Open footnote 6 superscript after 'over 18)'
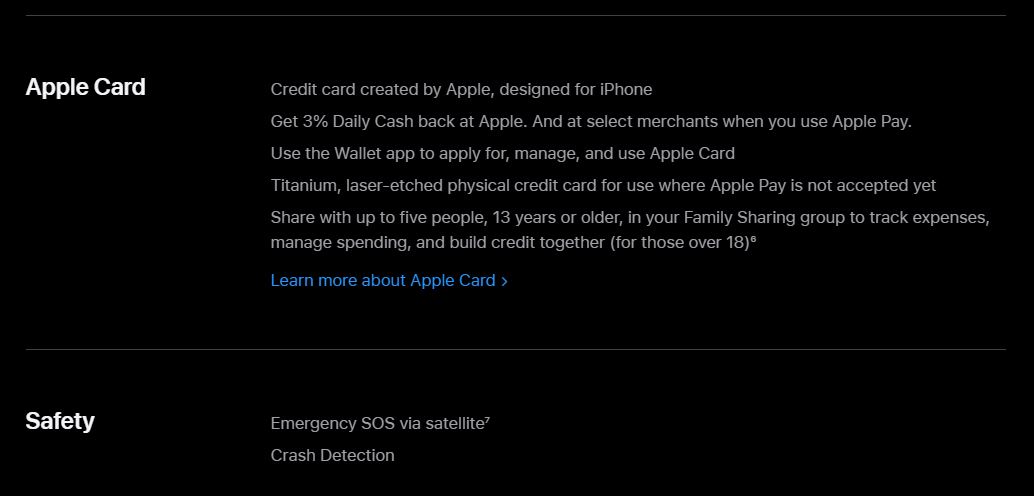 753,239
